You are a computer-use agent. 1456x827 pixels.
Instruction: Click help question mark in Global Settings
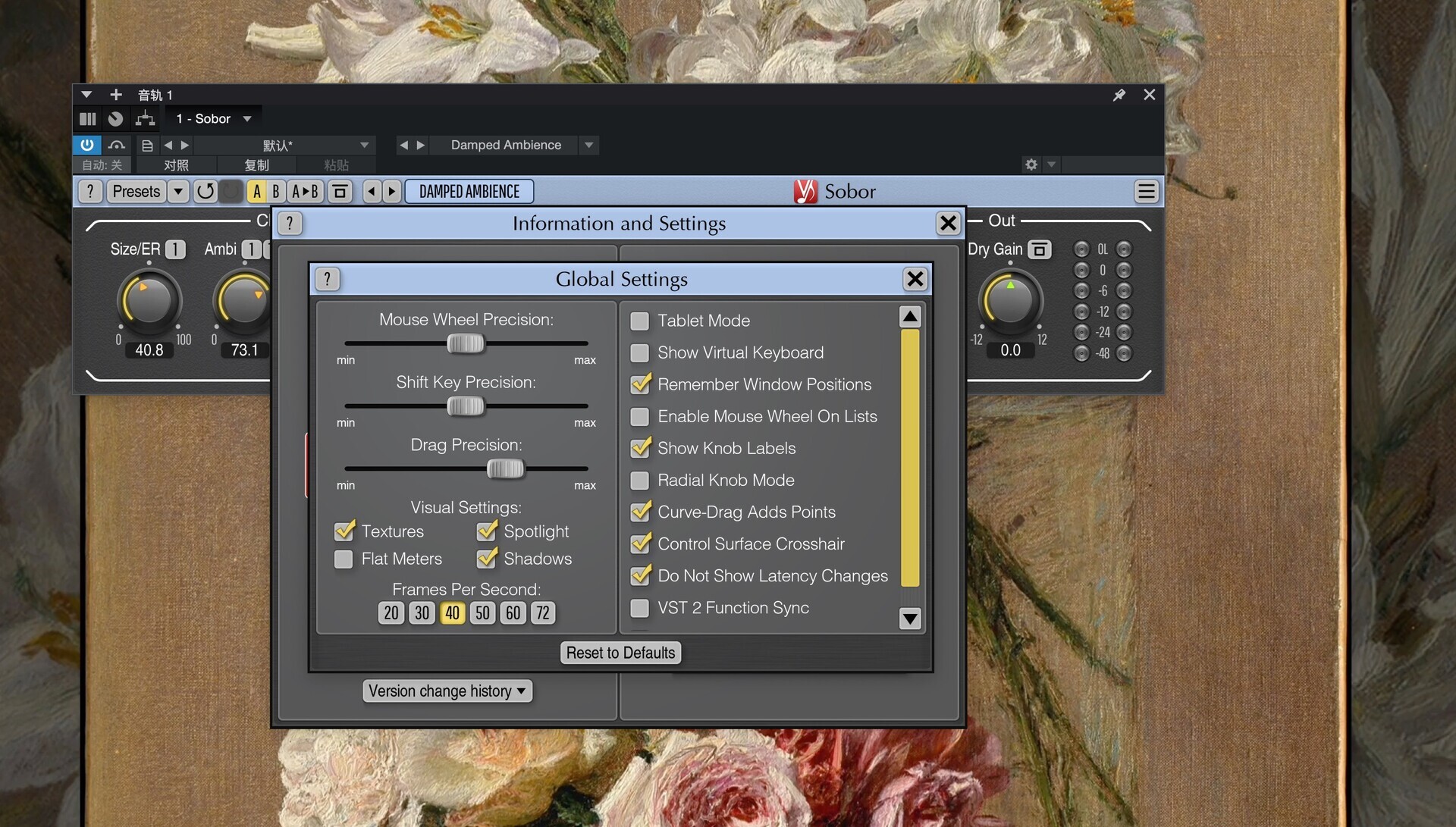tap(327, 279)
